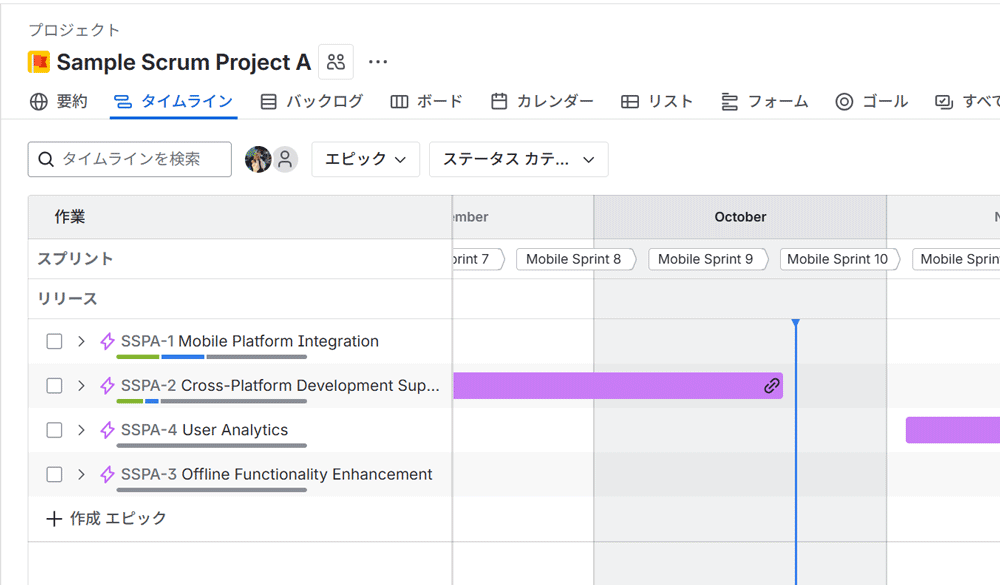This screenshot has width=1000, height=585.
Task: Click the epic lightning icon for SSPA-4
Action: 107,430
